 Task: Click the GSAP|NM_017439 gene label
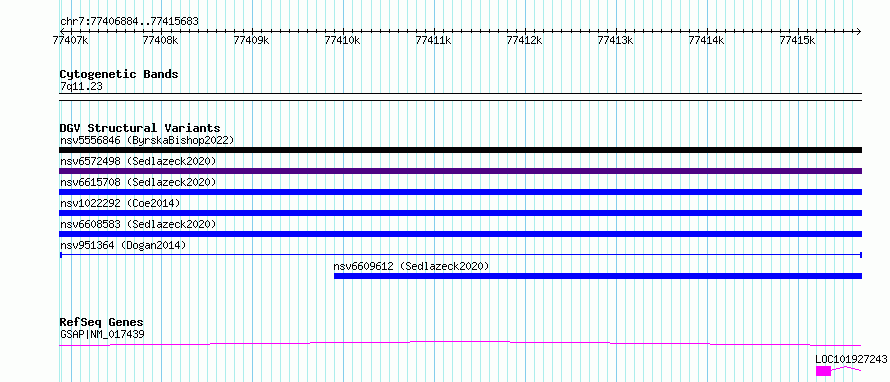102,334
